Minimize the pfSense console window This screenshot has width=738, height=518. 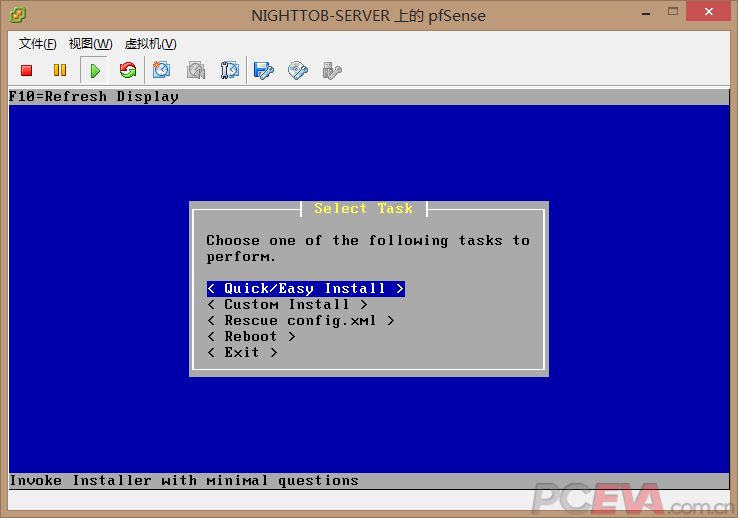point(649,13)
